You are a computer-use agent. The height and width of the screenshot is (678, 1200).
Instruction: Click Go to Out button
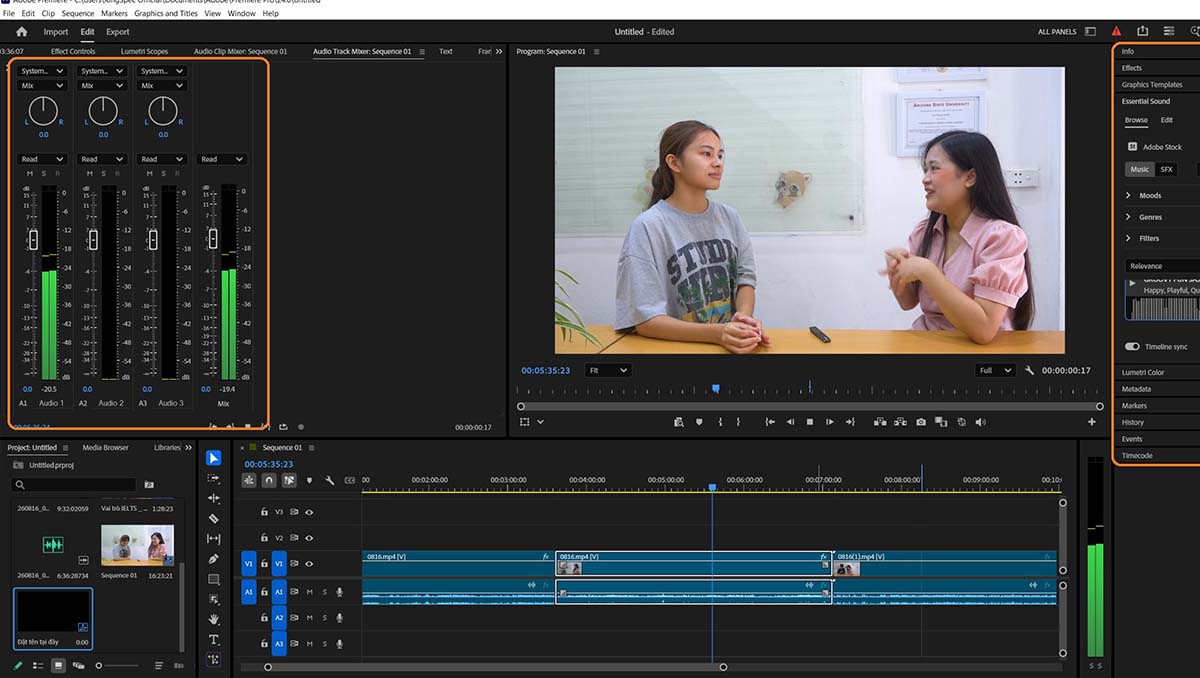pyautogui.click(x=850, y=422)
